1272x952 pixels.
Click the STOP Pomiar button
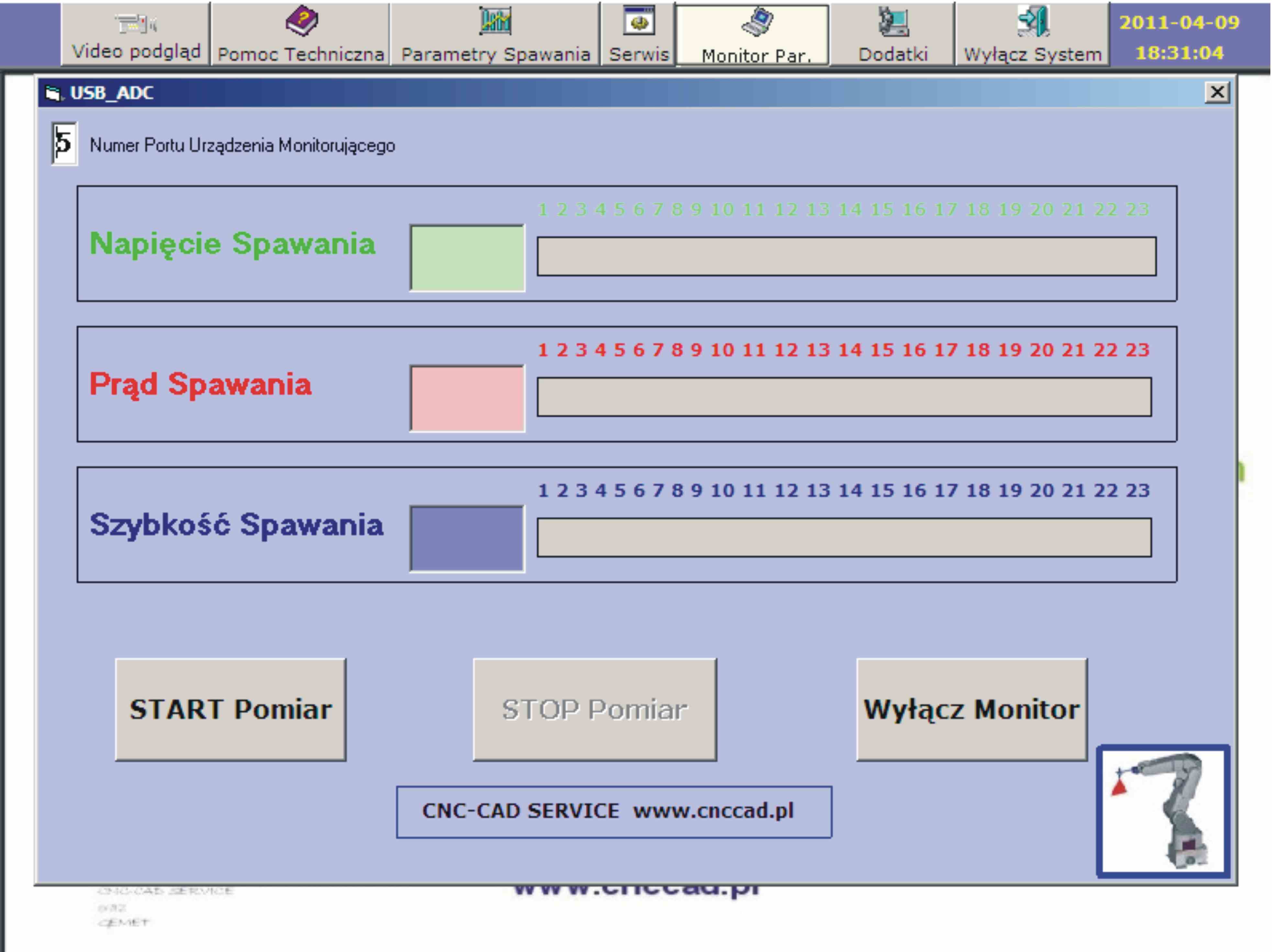[595, 709]
